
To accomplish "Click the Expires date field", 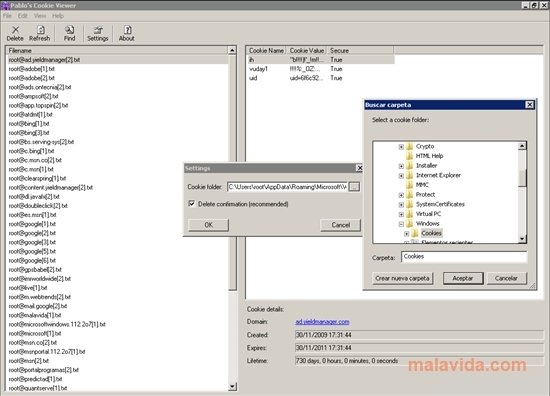I will pos(419,348).
